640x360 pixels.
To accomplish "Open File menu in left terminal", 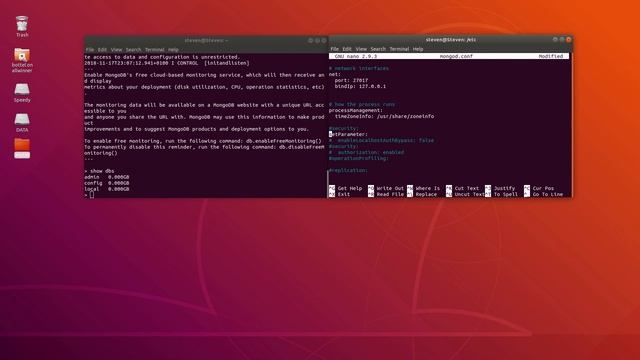I will click(90, 50).
